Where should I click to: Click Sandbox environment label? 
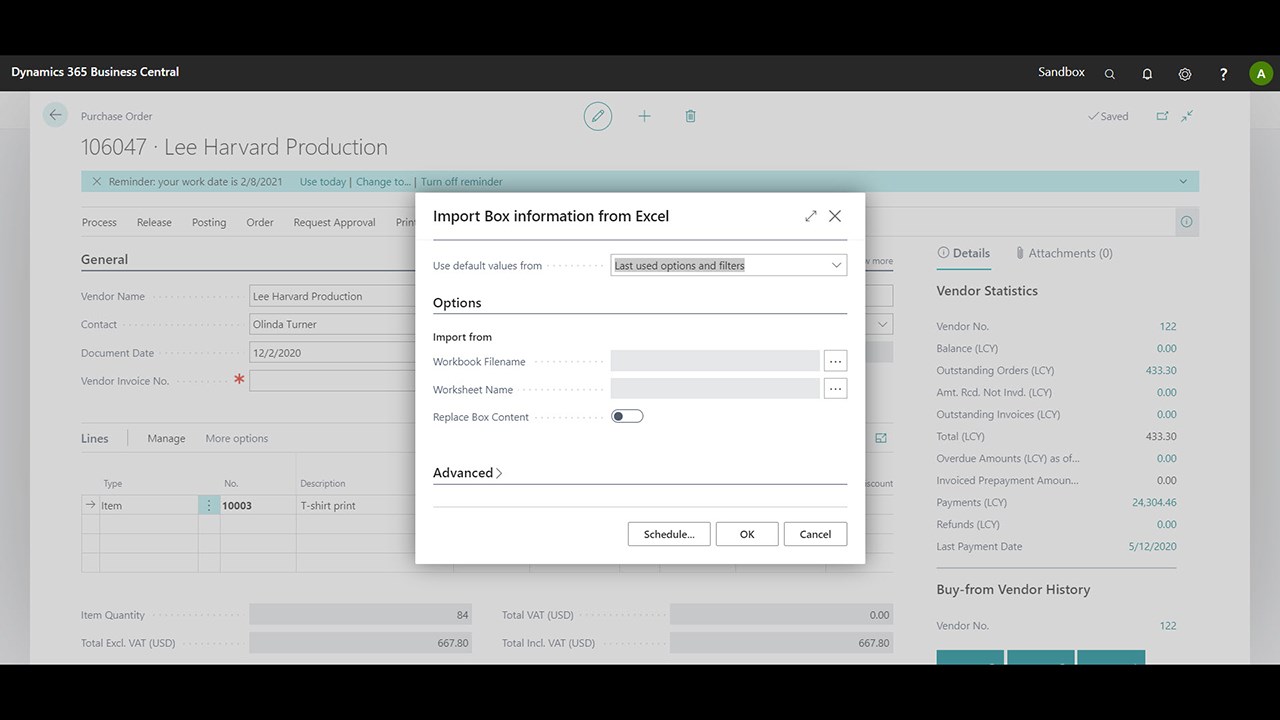[1061, 72]
